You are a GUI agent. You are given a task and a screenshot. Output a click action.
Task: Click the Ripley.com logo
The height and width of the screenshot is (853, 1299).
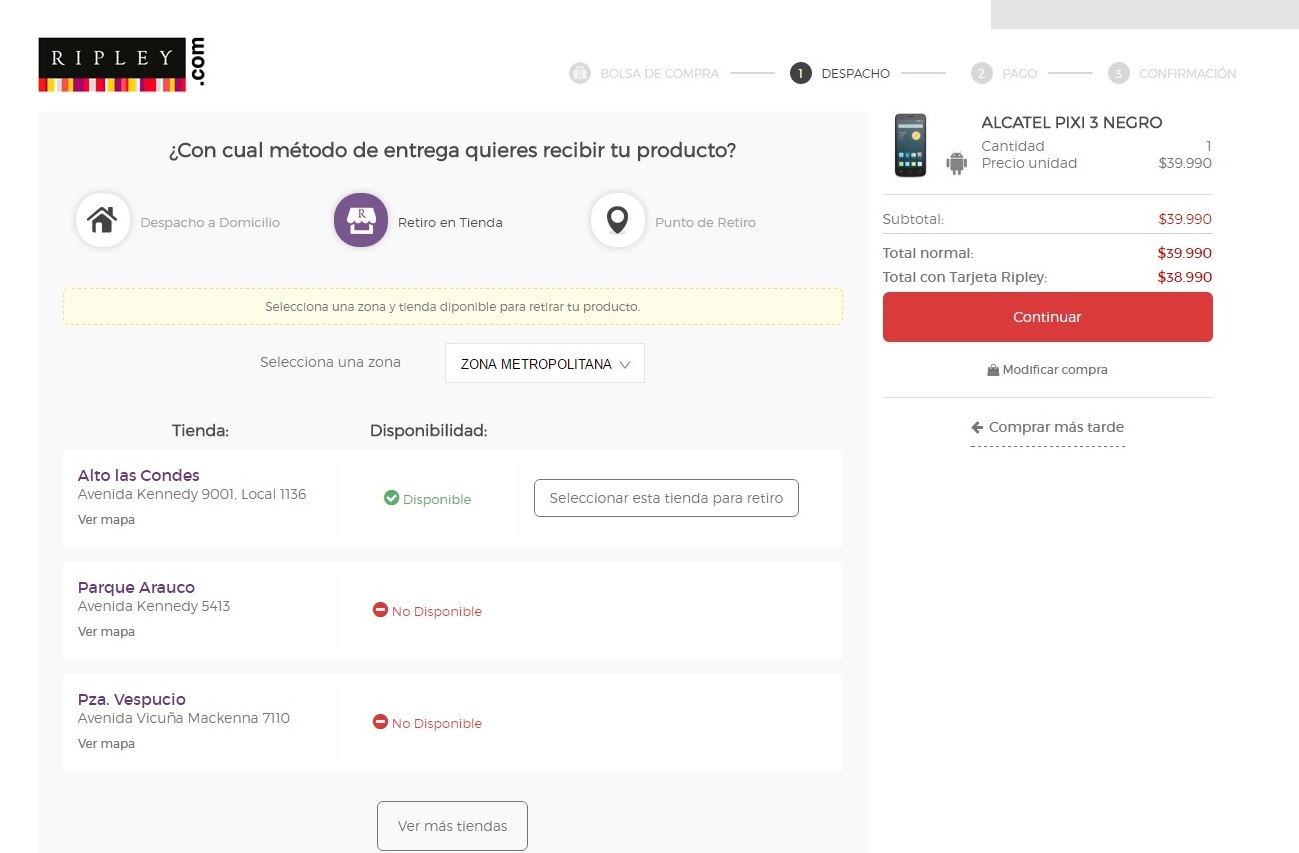[x=121, y=65]
